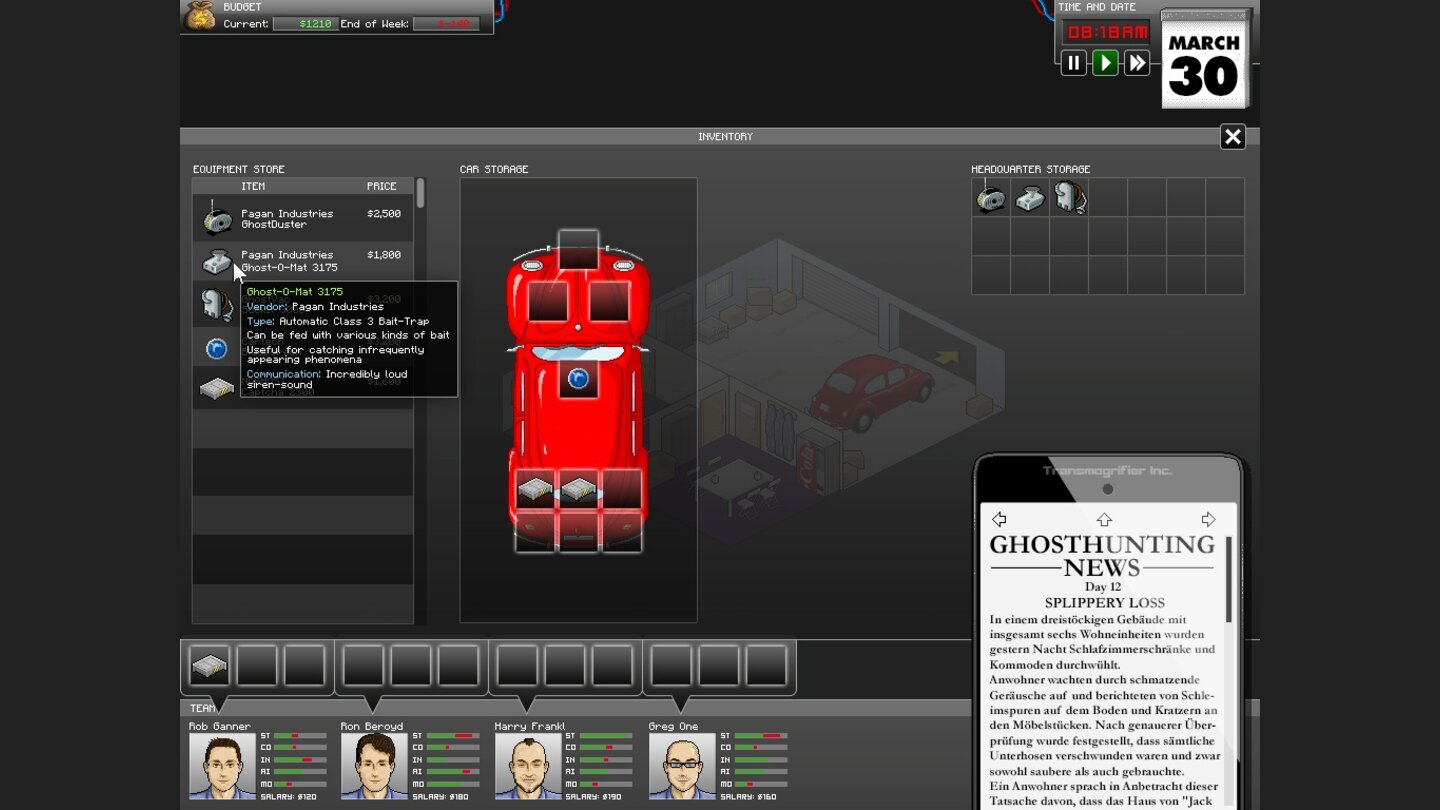Click Ron Beroyd's ST stat bar

[x=453, y=736]
